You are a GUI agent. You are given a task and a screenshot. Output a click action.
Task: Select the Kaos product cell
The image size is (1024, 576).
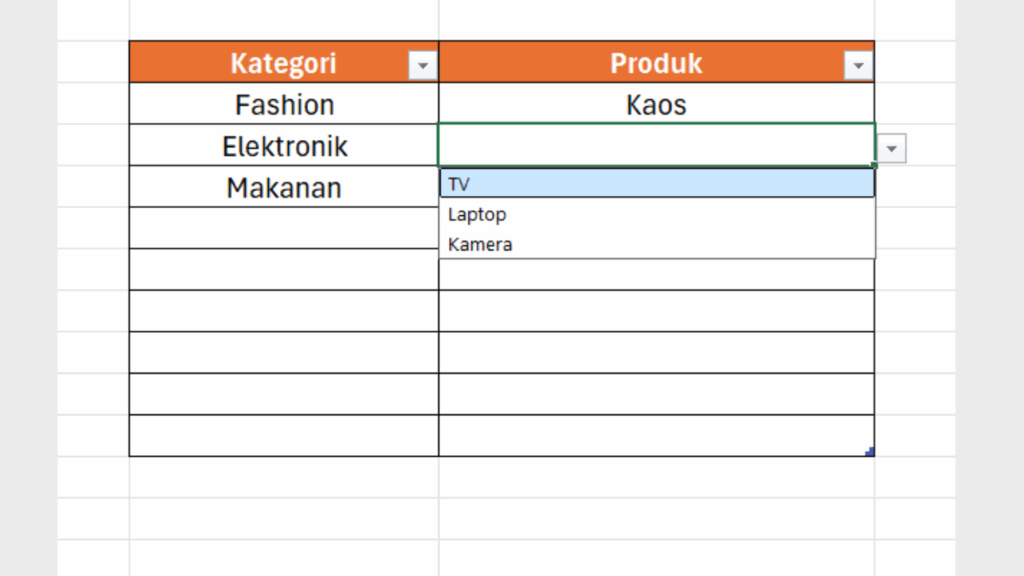(656, 104)
